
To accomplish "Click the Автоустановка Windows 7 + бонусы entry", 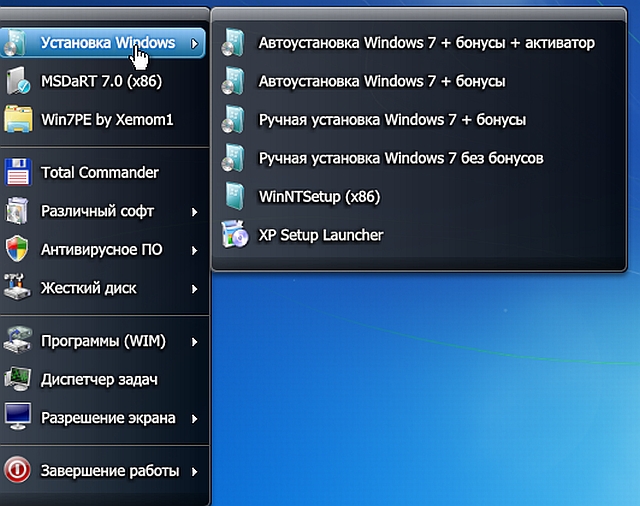I will (381, 81).
